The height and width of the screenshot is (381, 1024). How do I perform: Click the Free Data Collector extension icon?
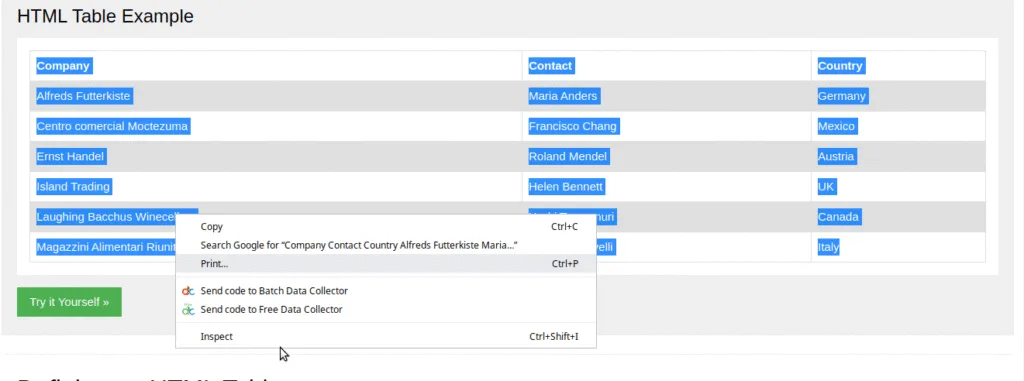(188, 309)
